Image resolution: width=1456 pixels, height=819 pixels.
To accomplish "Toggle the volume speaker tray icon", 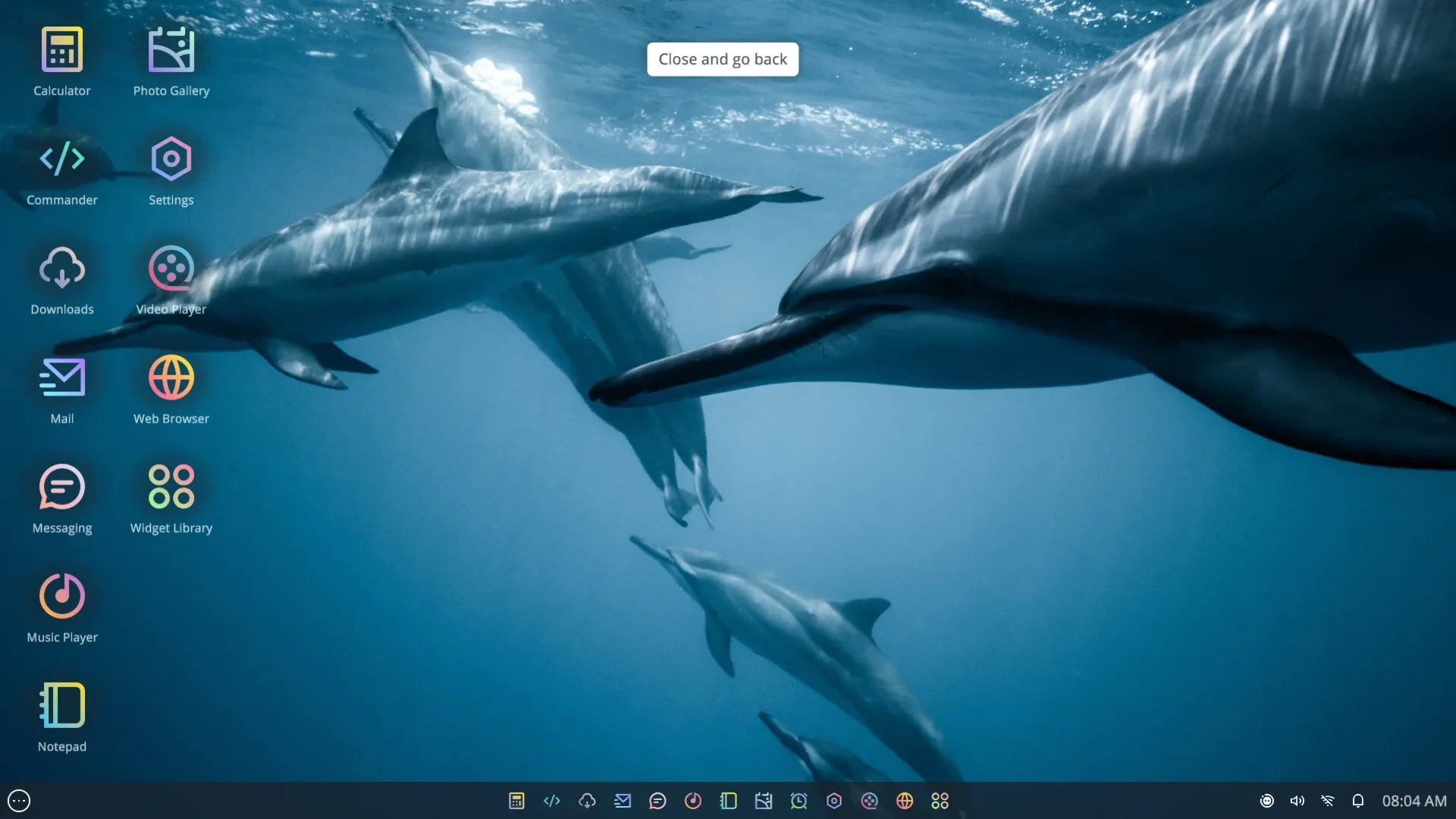I will coord(1297,801).
